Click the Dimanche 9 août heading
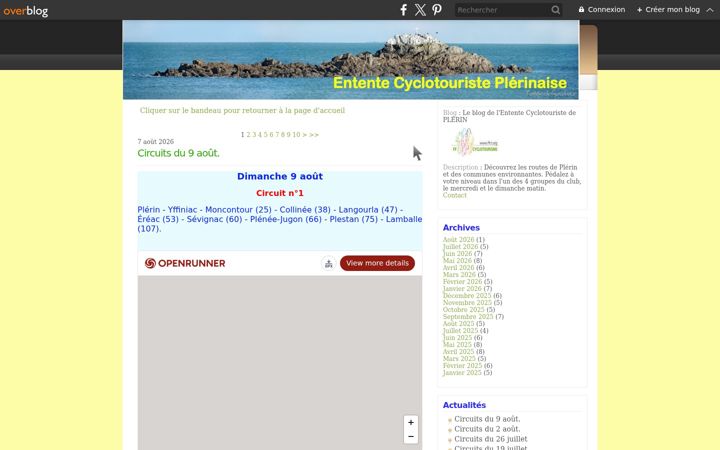The image size is (720, 450). 280,176
